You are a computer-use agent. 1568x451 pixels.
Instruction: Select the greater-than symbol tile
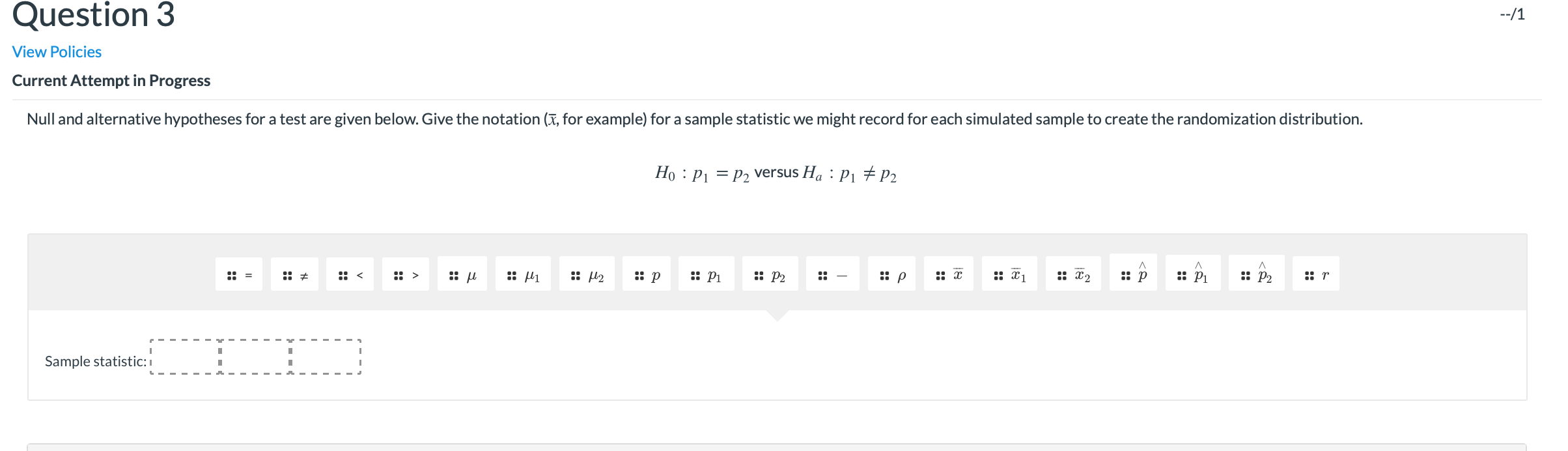pyautogui.click(x=406, y=274)
